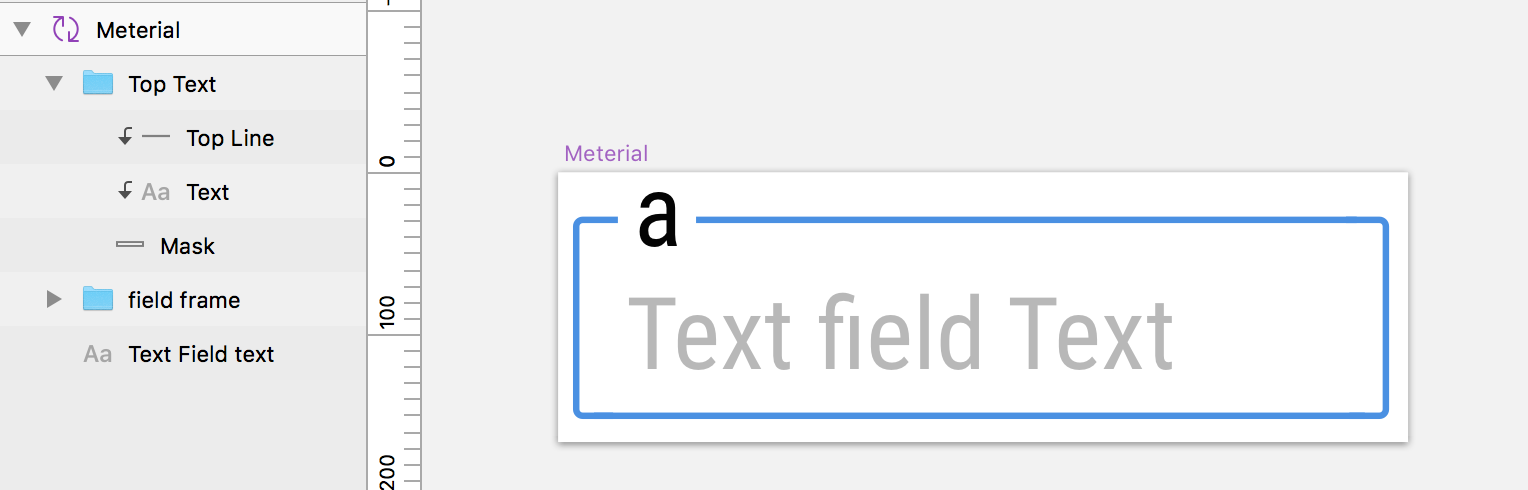Screen dimensions: 1528x490
Task: Click the purple Meterial symbol icon
Action: tap(66, 30)
